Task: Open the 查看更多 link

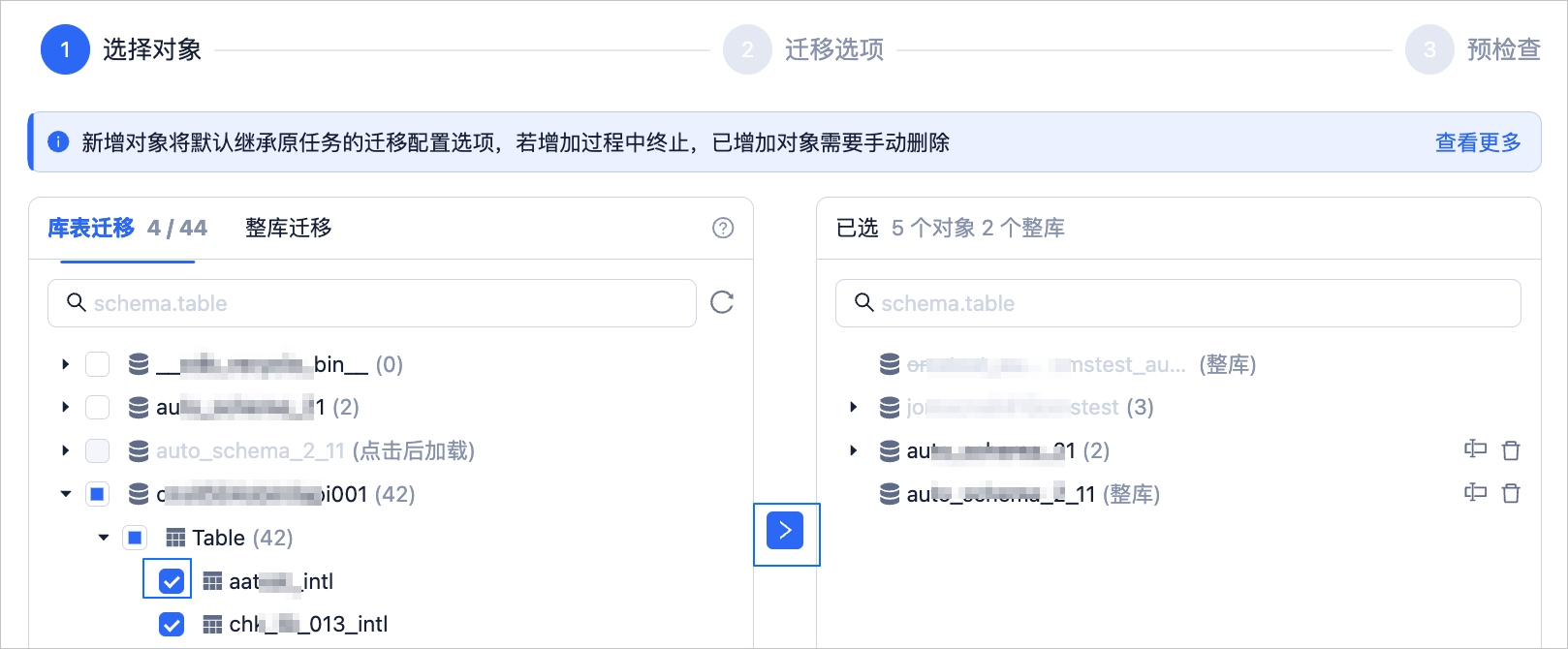Action: pos(1478,142)
